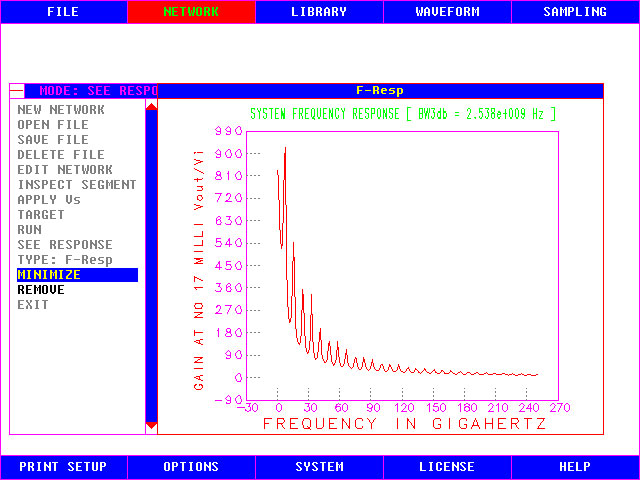This screenshot has width=640, height=480.
Task: Click the MODE panel system menu box
Action: point(17,91)
